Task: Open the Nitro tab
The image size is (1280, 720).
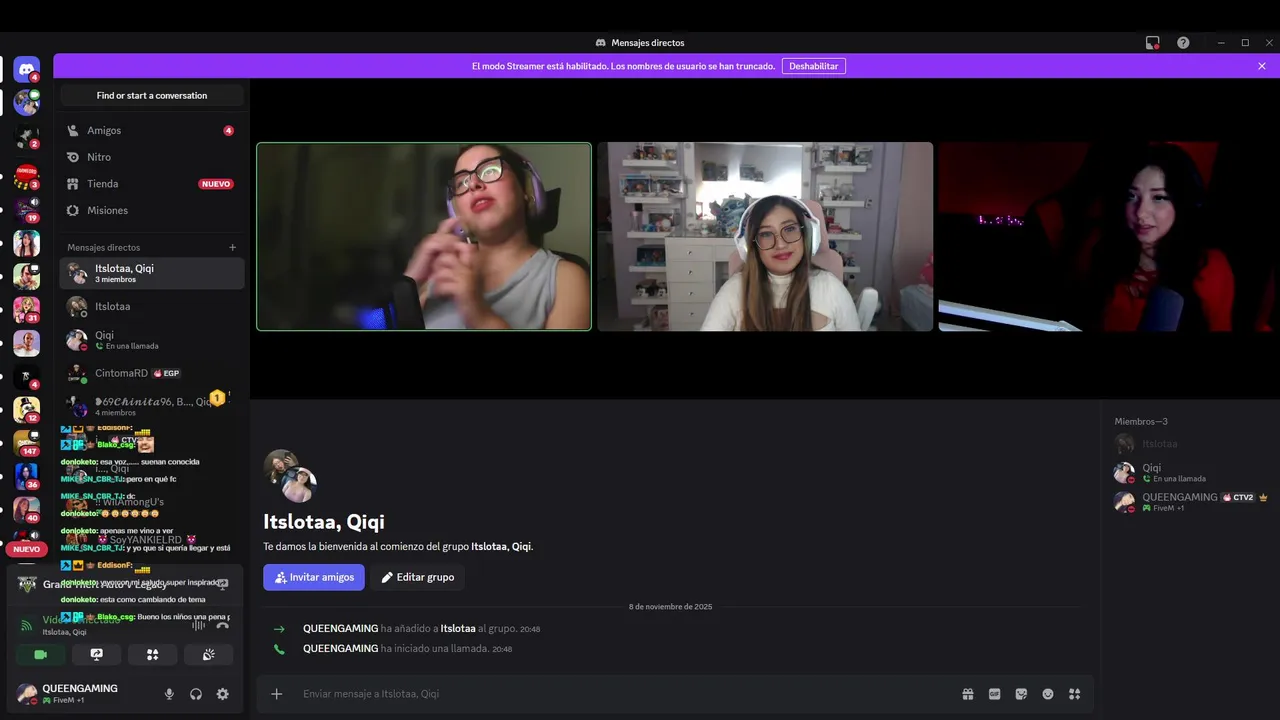Action: [x=152, y=157]
